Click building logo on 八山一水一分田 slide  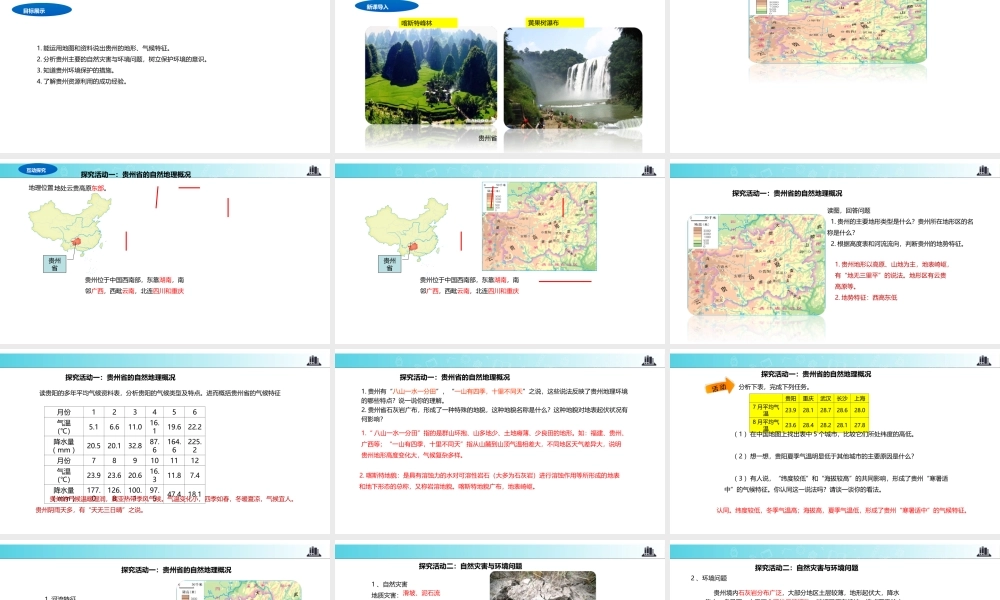(649, 360)
